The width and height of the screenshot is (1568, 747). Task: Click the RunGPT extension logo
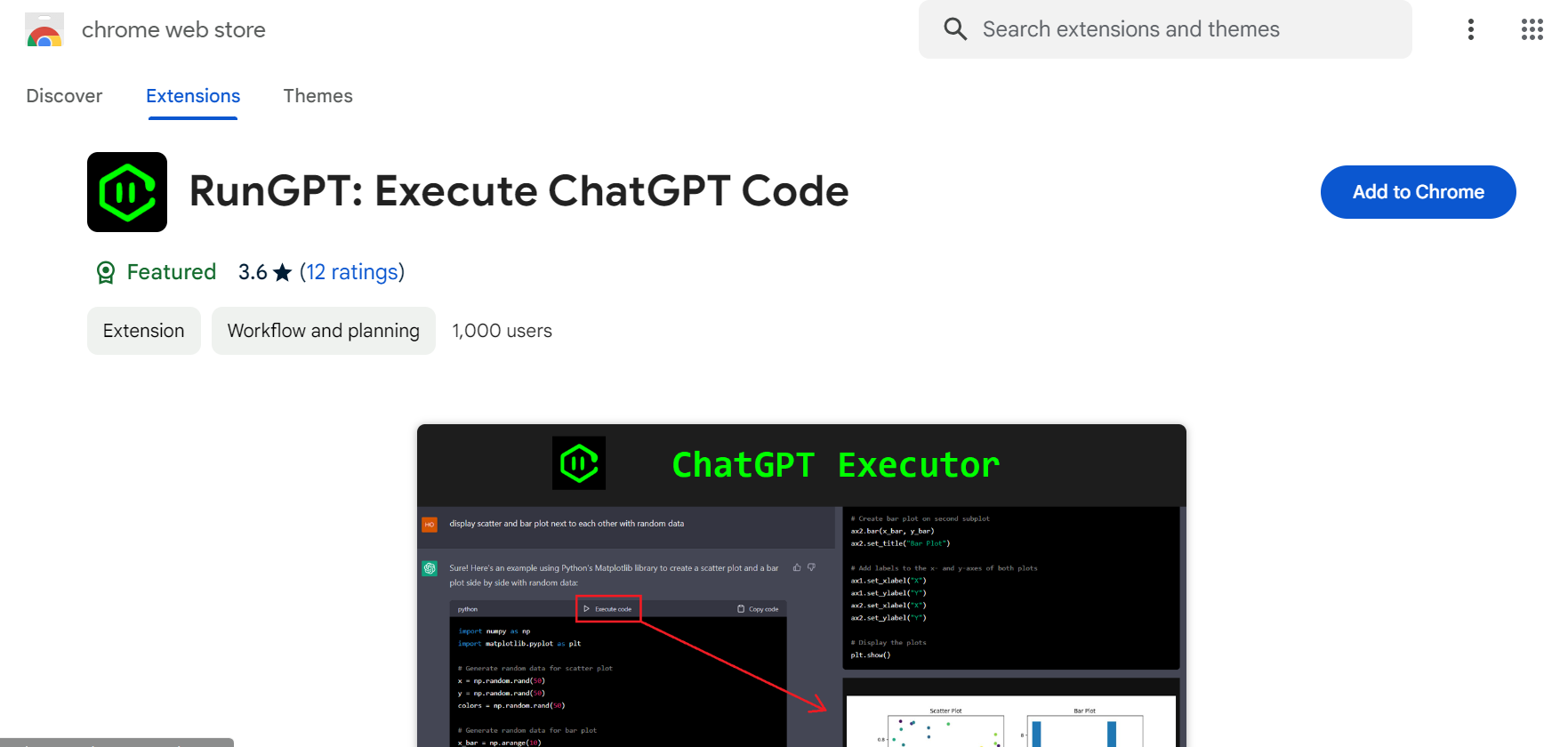click(x=126, y=191)
